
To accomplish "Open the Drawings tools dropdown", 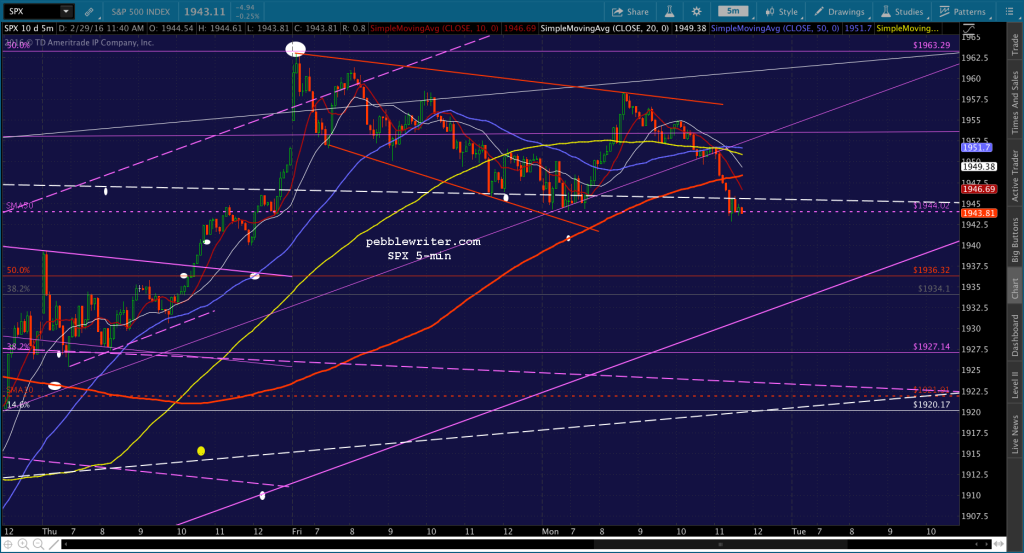I will point(840,12).
